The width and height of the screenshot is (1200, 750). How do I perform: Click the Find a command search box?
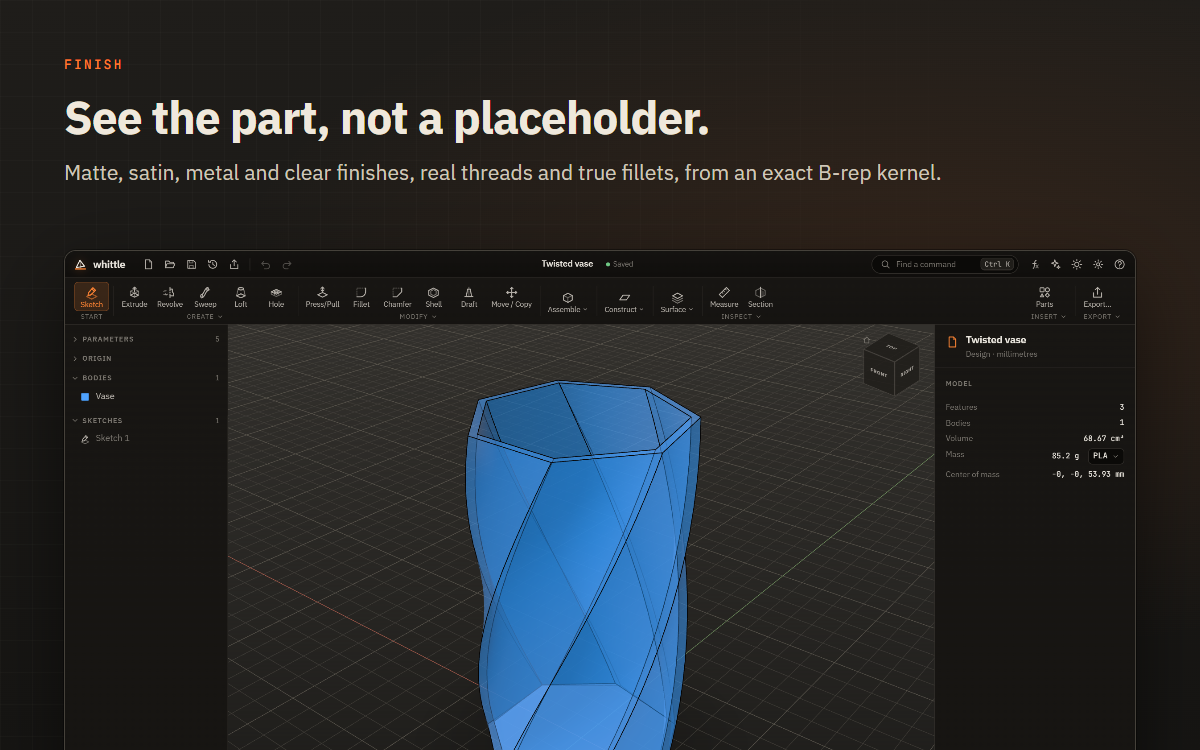point(944,264)
